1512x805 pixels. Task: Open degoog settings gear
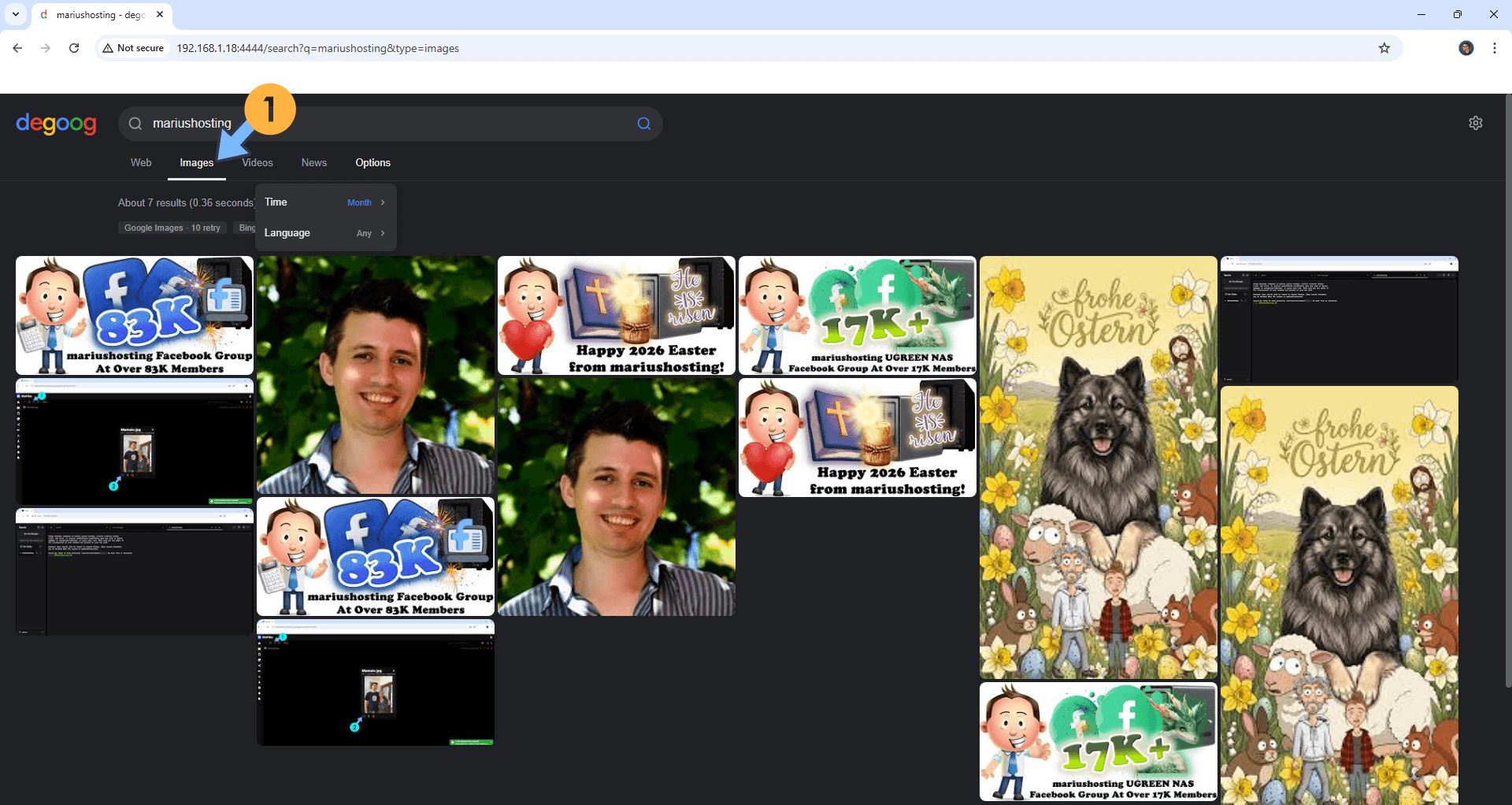tap(1475, 123)
